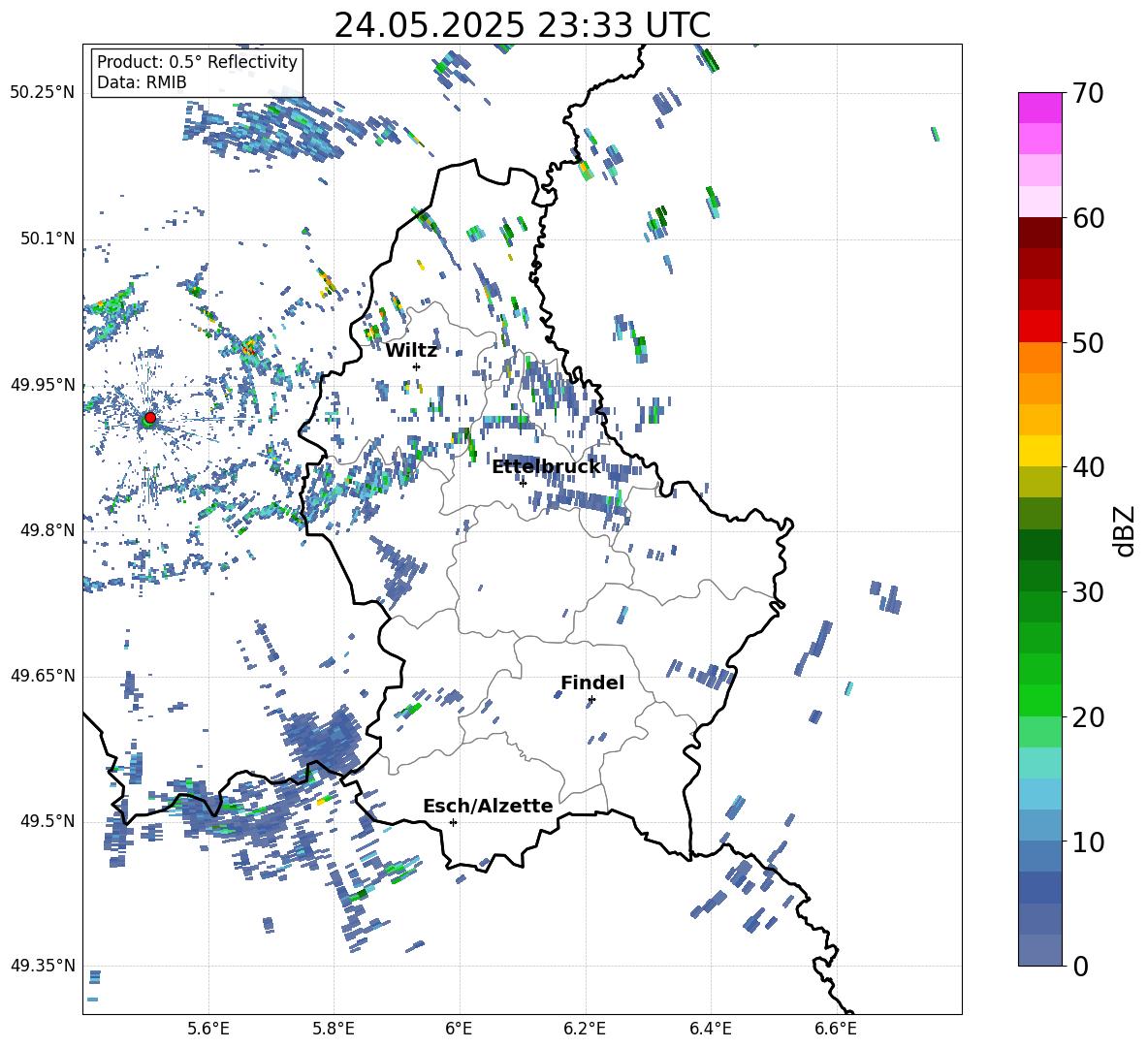Pick the slate-blue swatch just above 0 dBZ
Viewport: 1148px width, 1048px height.
(1039, 950)
